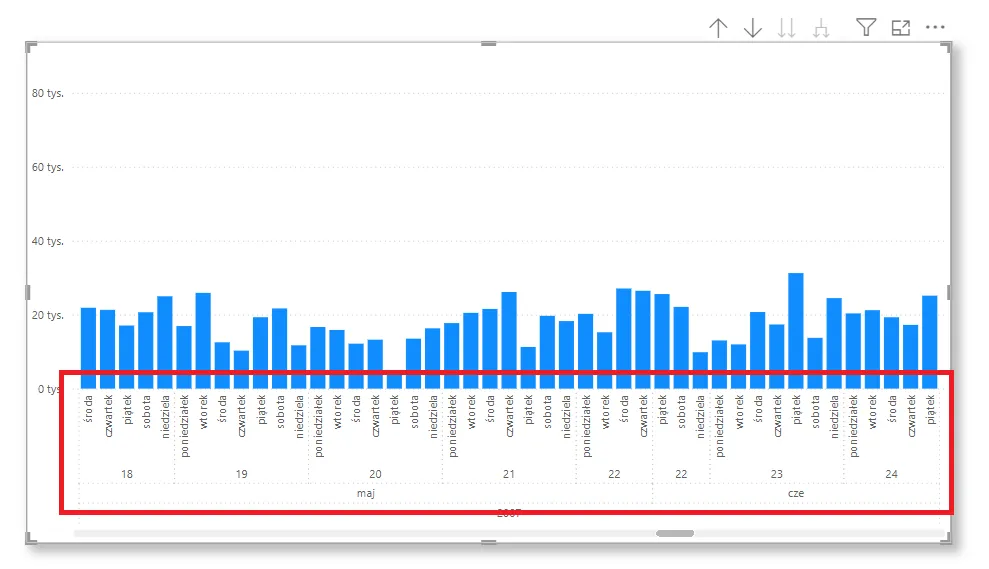Click the "cze" month label on axis
The width and height of the screenshot is (989, 569).
[x=796, y=493]
